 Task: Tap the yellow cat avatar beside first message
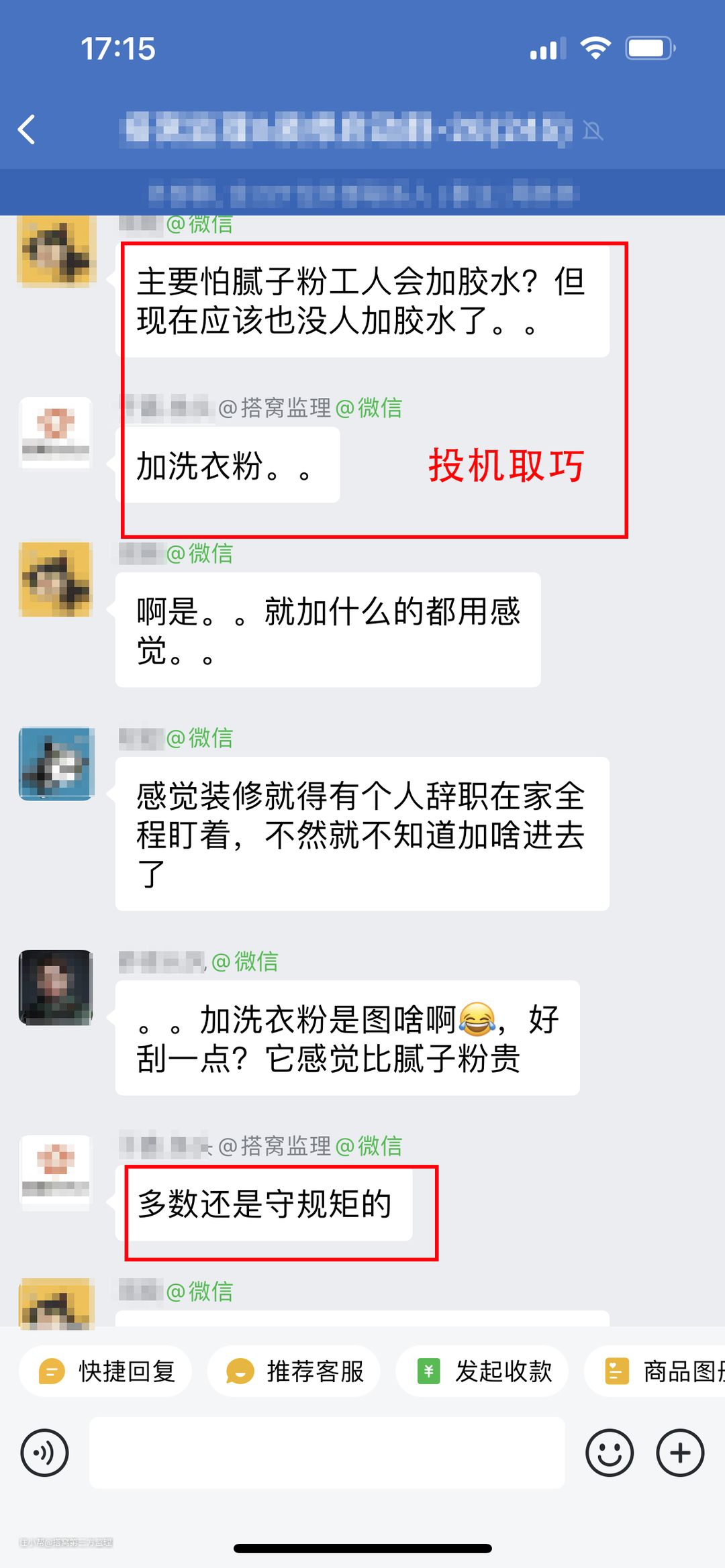[56, 252]
